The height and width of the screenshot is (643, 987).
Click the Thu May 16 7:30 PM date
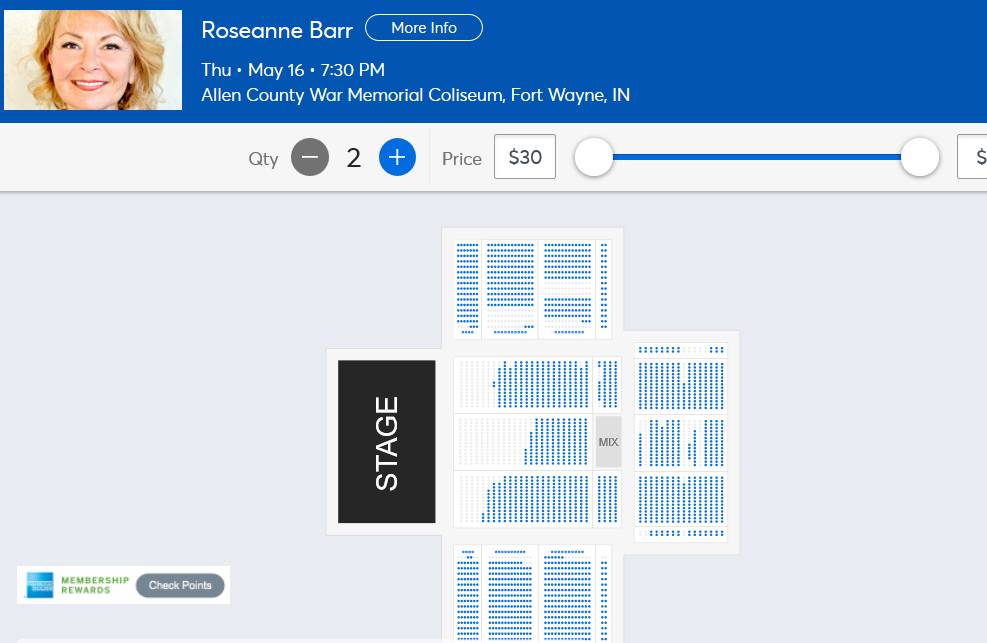(x=293, y=70)
